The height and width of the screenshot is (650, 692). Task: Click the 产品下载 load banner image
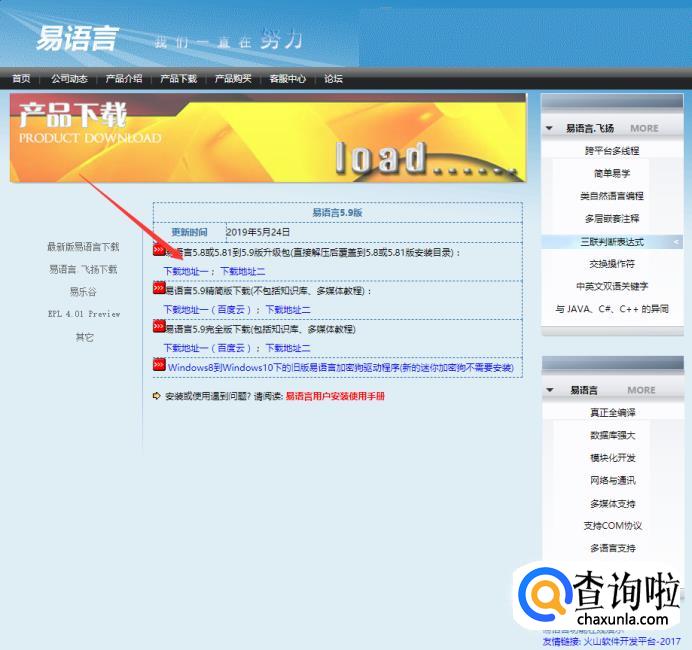268,138
